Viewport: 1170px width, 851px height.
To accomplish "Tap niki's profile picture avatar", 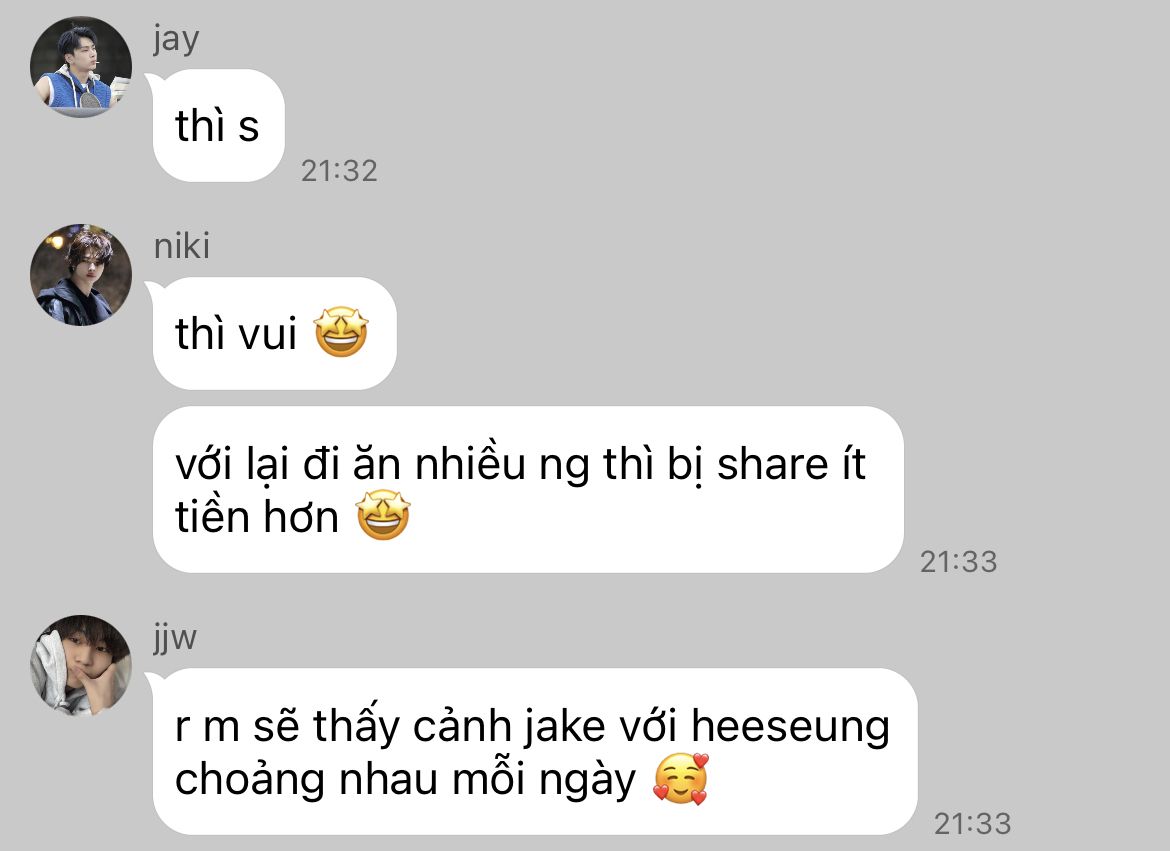I will click(x=81, y=275).
